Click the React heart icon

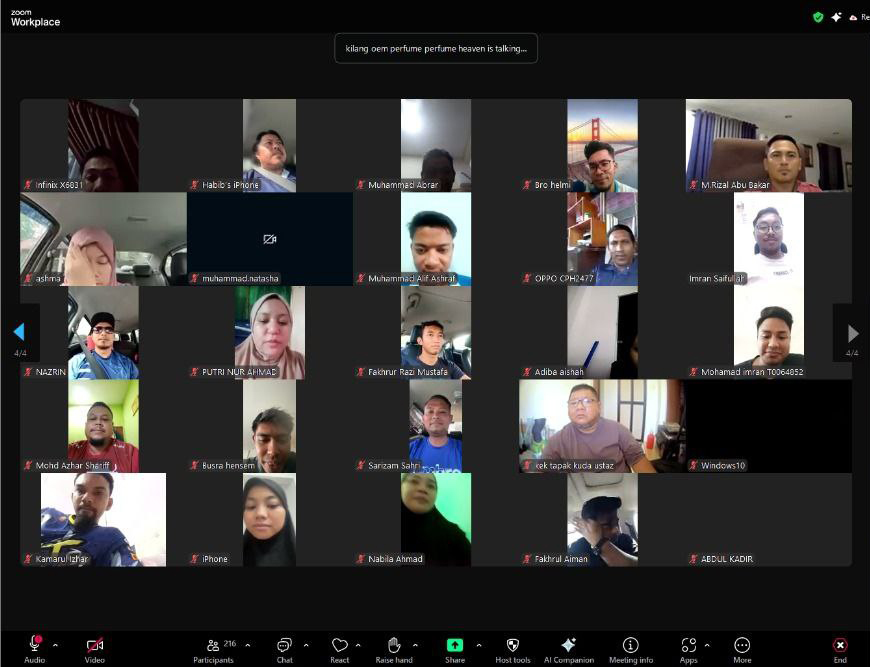tap(340, 646)
